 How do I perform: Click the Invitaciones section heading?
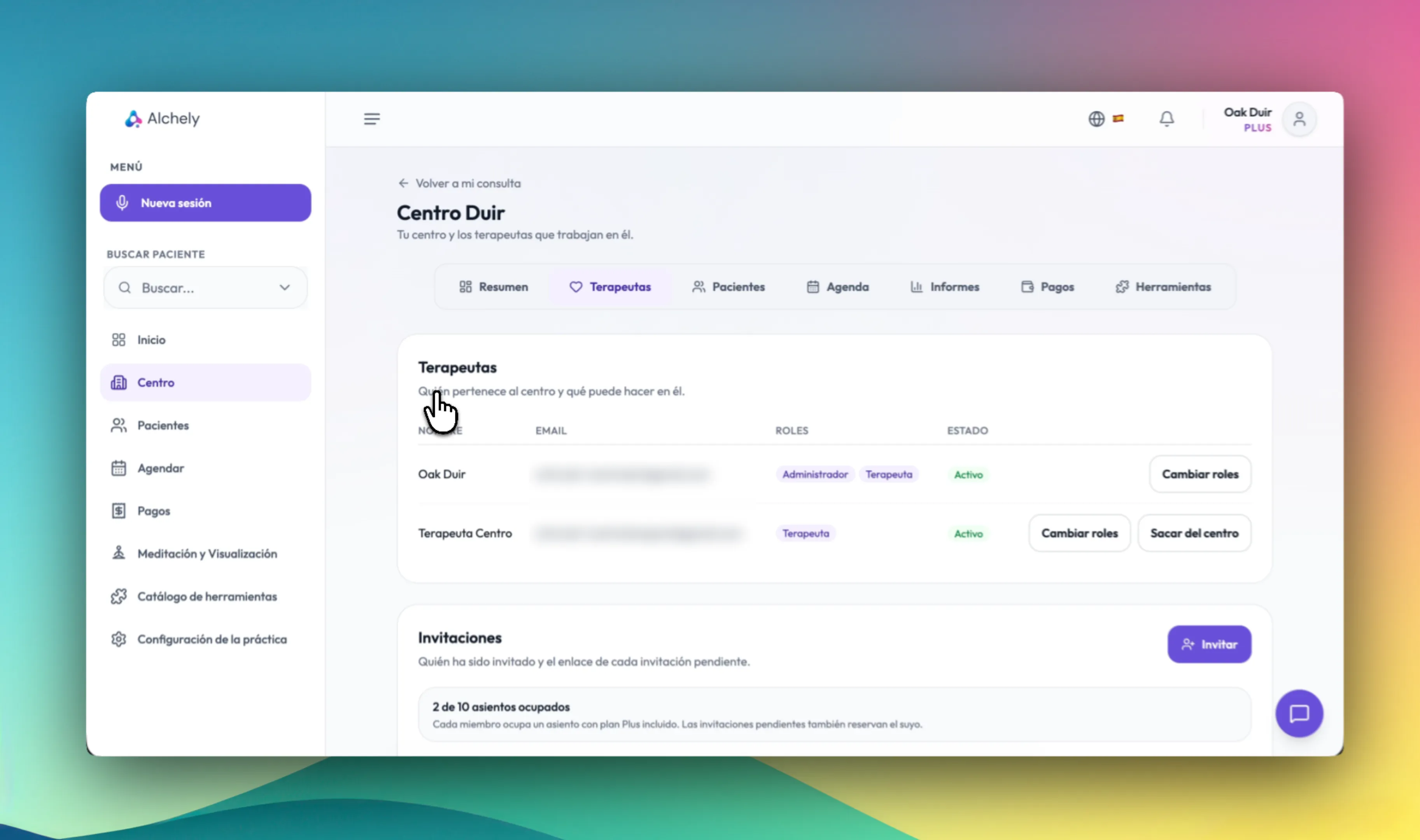tap(460, 638)
